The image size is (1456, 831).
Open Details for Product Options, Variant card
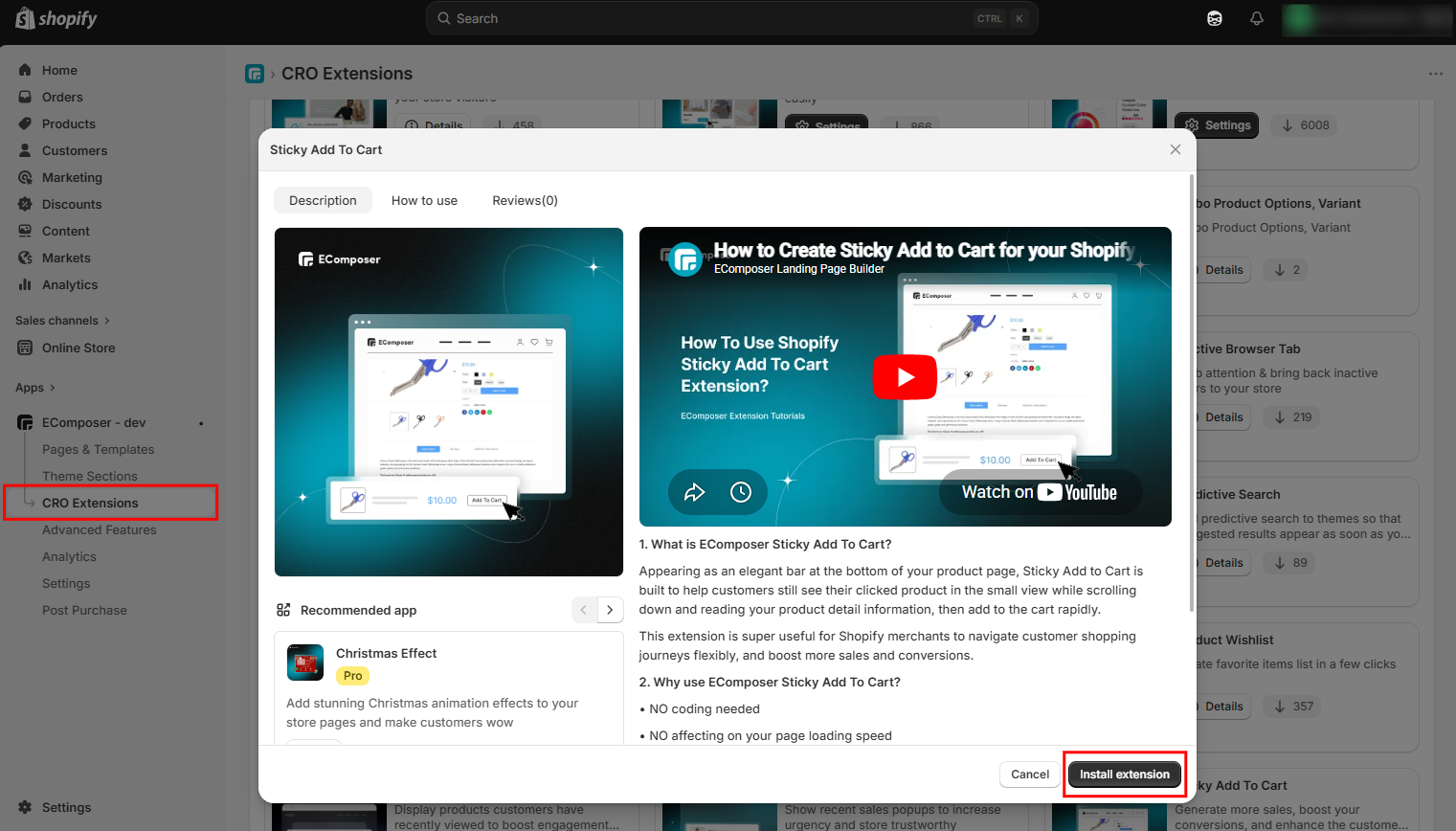[1222, 270]
